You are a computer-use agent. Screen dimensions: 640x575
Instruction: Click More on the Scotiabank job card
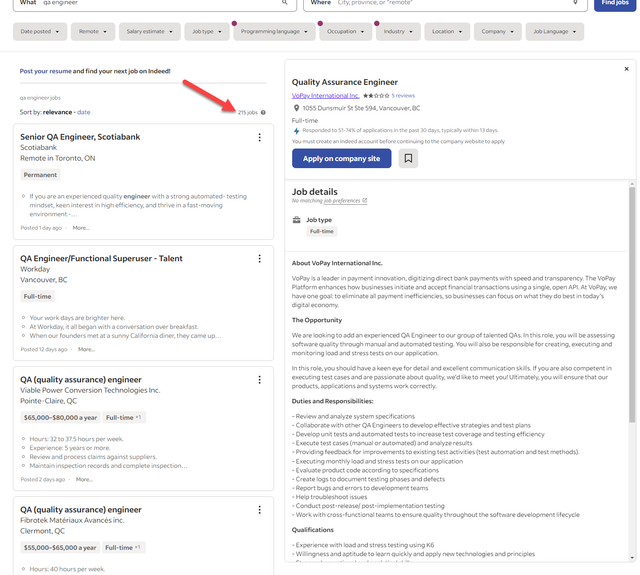tap(81, 228)
